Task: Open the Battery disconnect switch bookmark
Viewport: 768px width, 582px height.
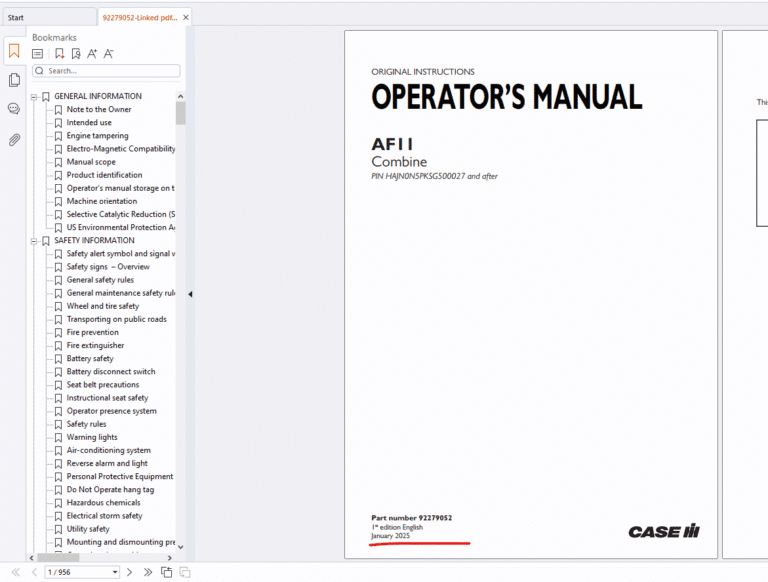Action: 111,372
